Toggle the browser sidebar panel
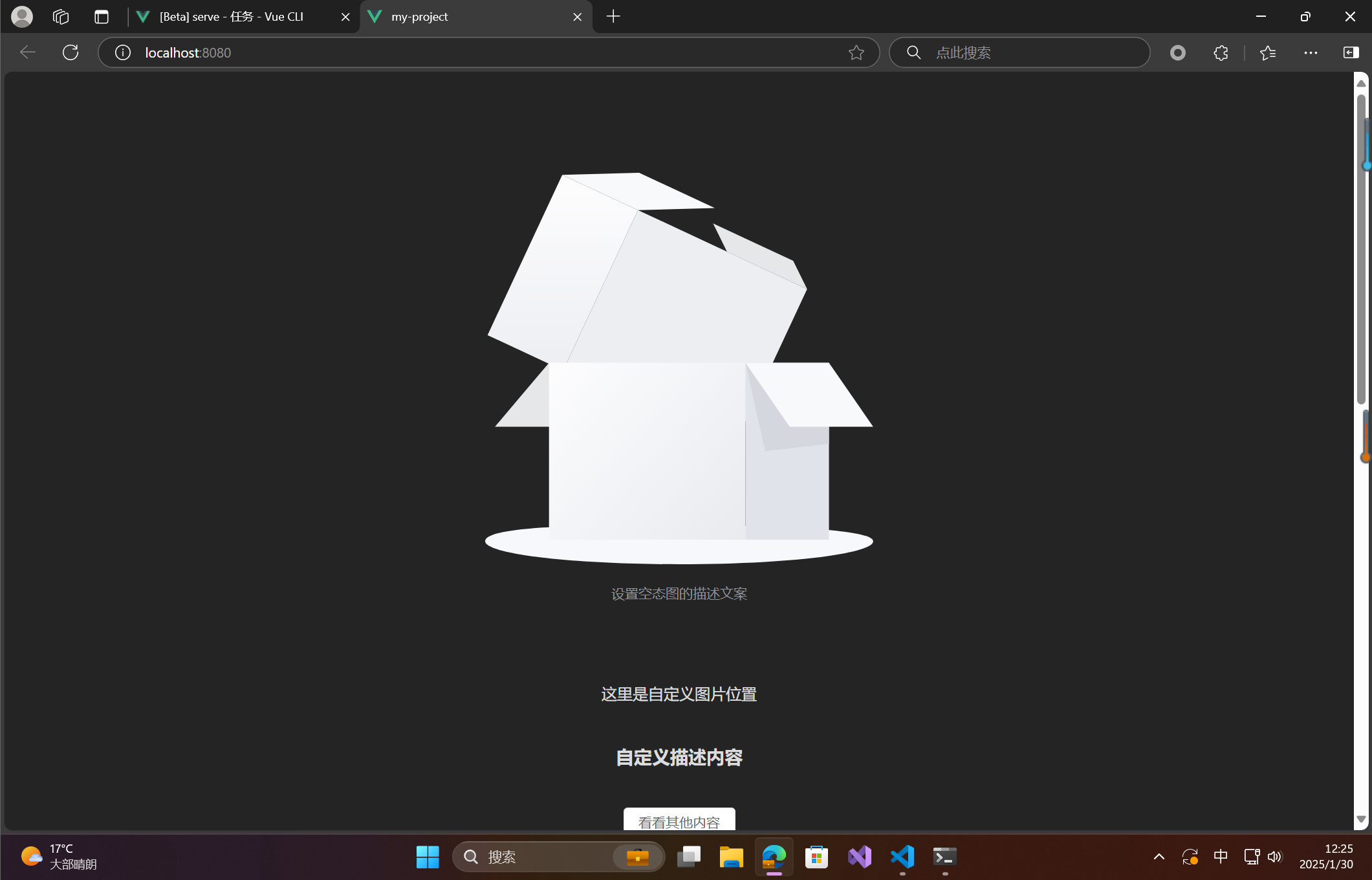Viewport: 1372px width, 880px height. (x=1351, y=52)
